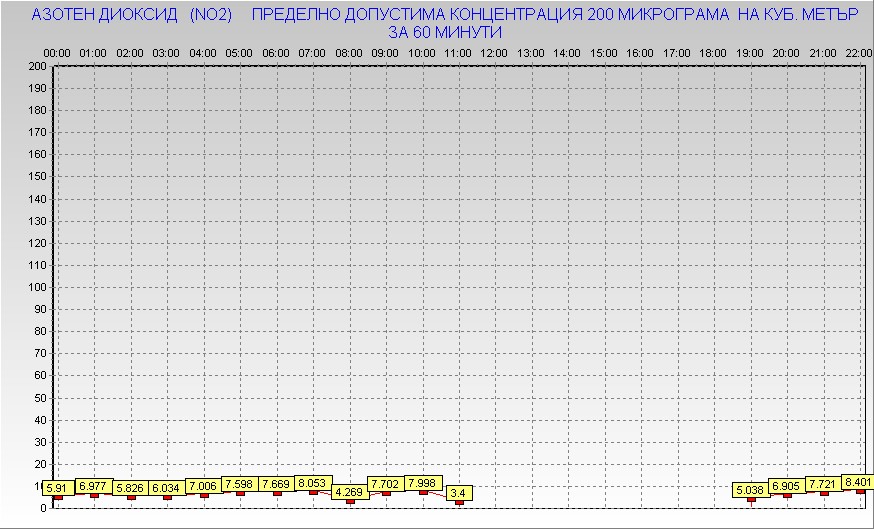Select the 7.598 data label
Viewport: 874px width, 529px height.
point(240,484)
